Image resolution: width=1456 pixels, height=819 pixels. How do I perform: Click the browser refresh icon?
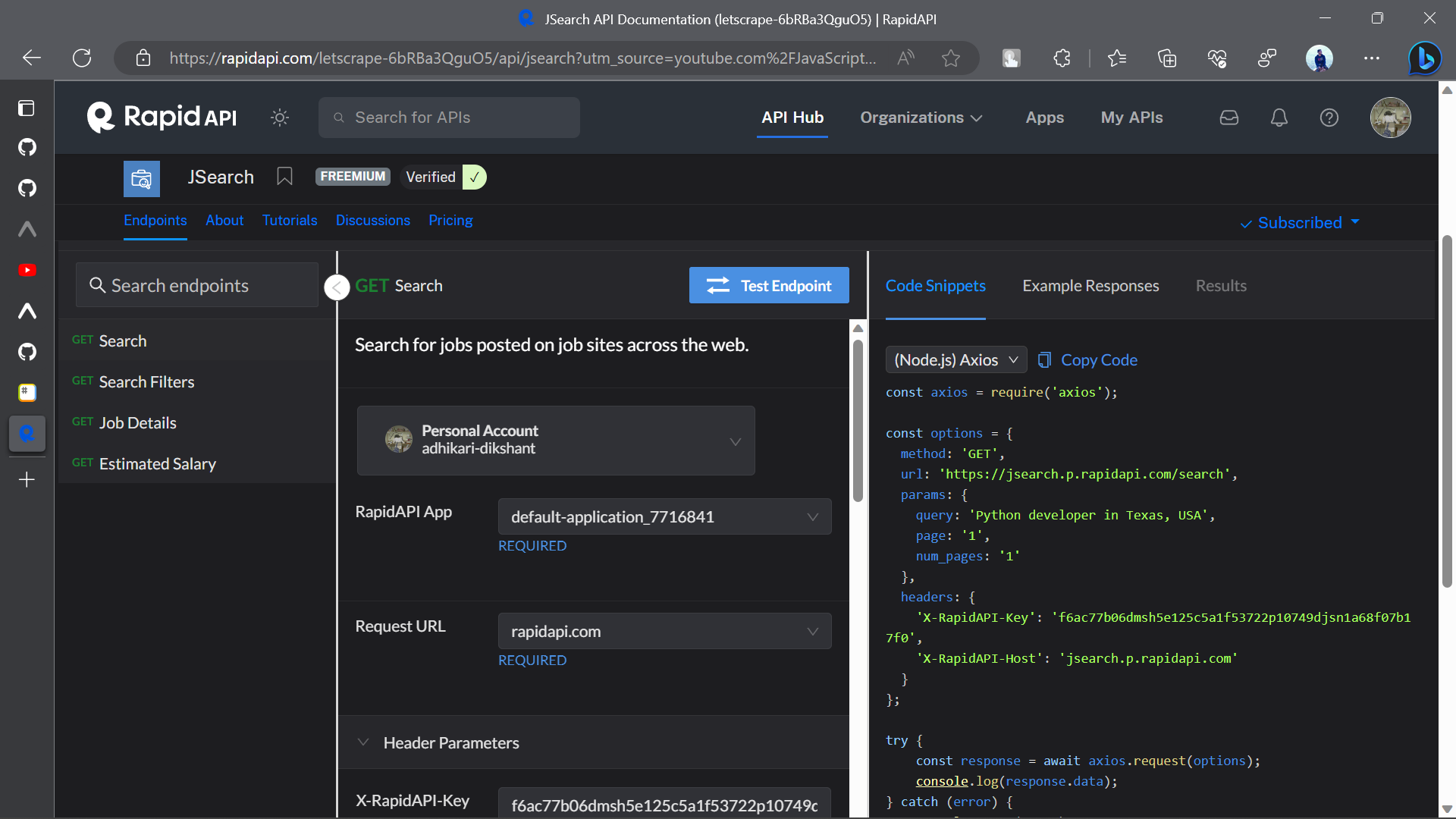[x=82, y=58]
